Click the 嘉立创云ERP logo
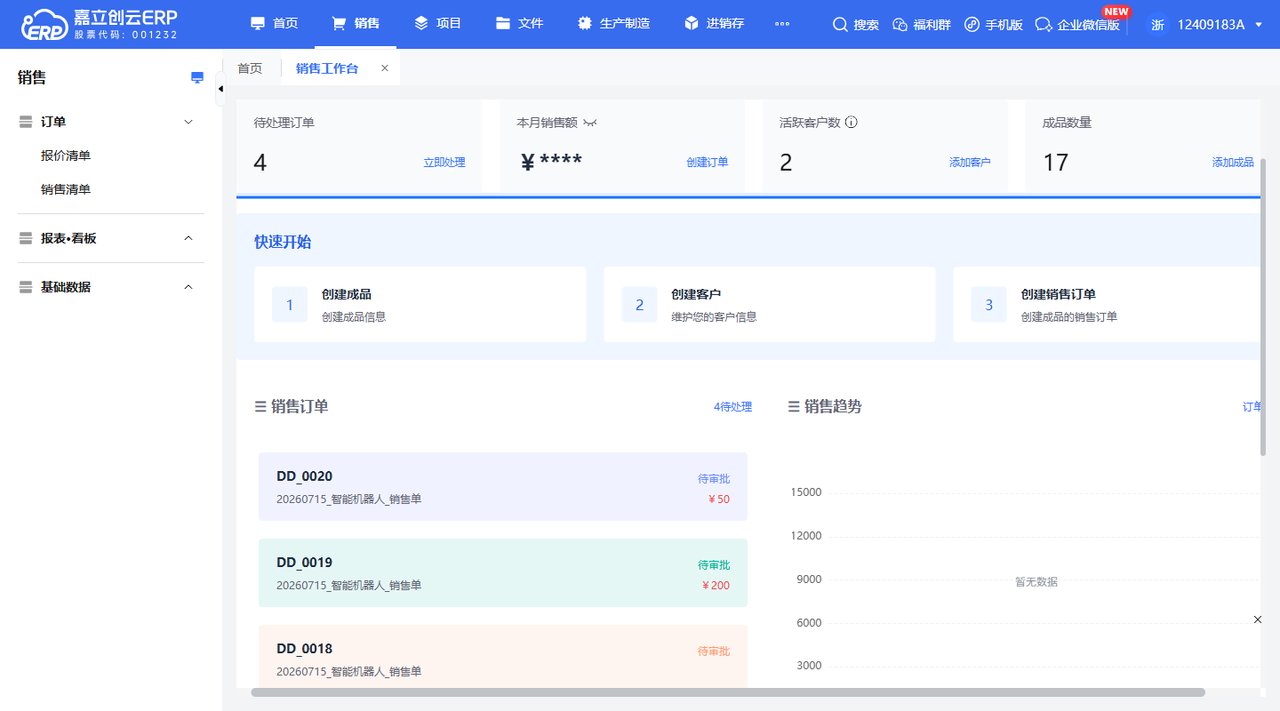1280x711 pixels. pos(98,24)
